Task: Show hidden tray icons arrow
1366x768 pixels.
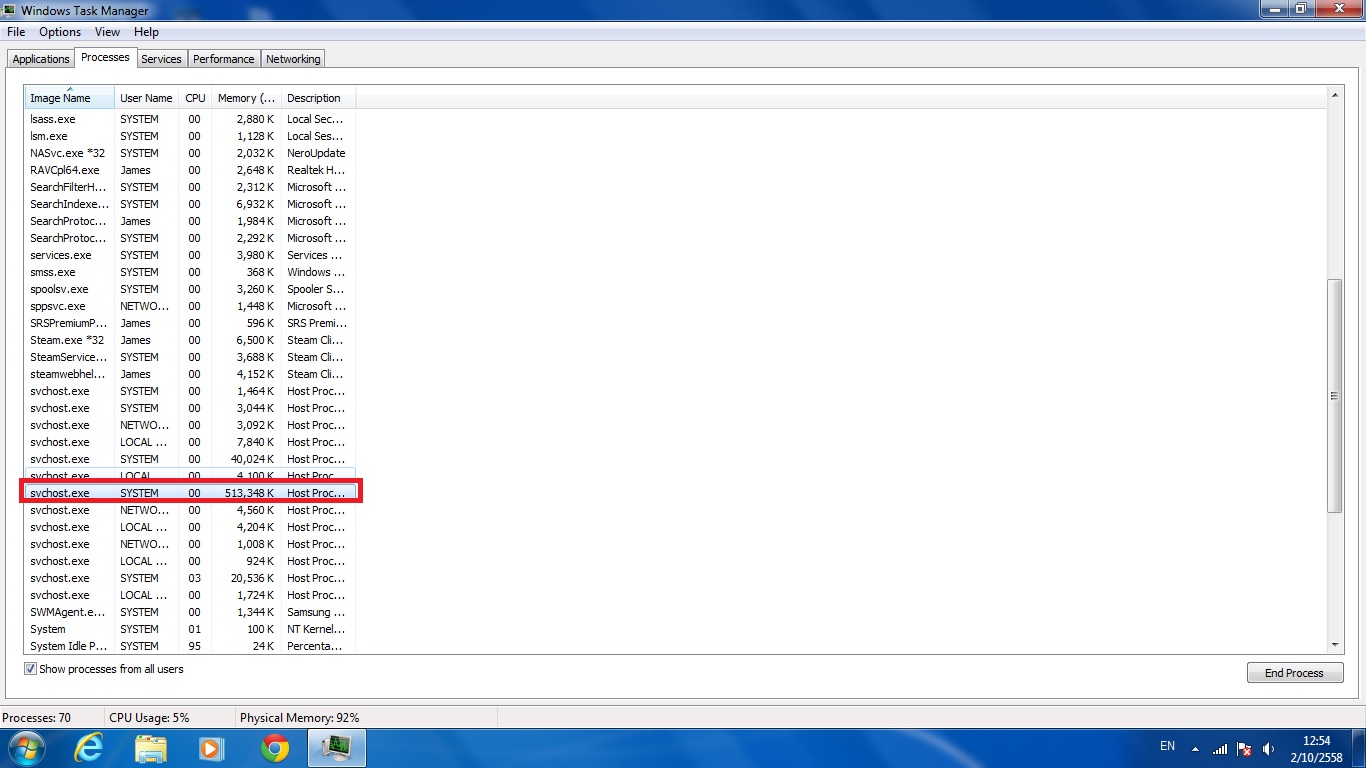Action: [x=1194, y=748]
